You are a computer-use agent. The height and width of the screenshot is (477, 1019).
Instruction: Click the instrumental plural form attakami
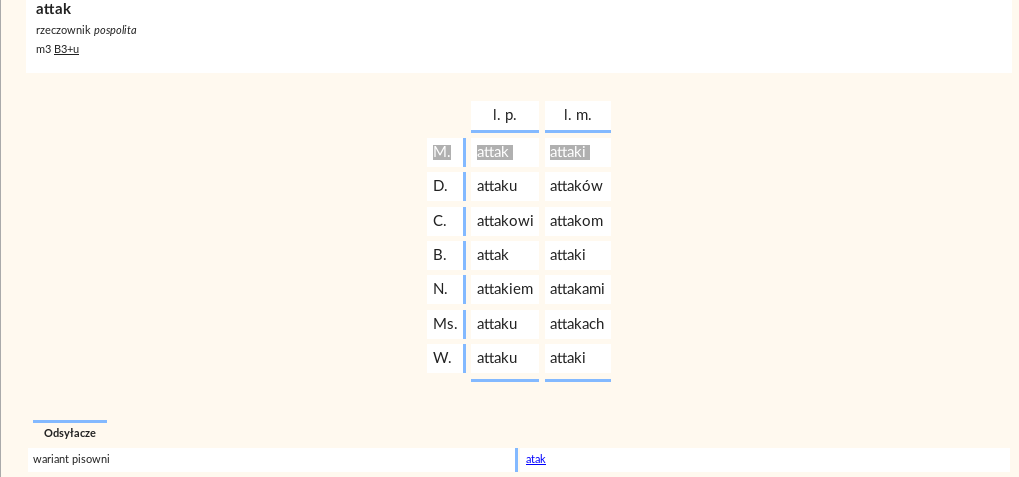[576, 289]
